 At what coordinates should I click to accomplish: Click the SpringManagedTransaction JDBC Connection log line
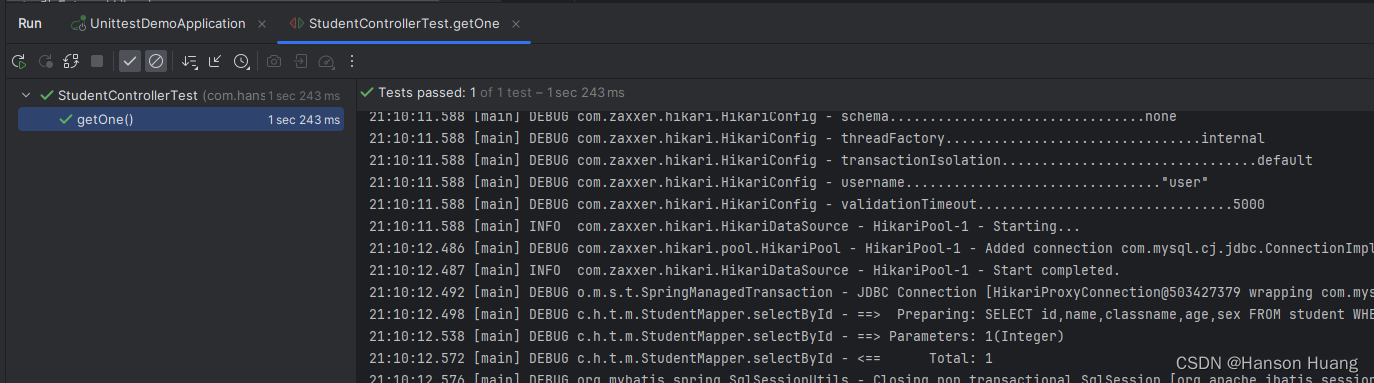tap(870, 292)
